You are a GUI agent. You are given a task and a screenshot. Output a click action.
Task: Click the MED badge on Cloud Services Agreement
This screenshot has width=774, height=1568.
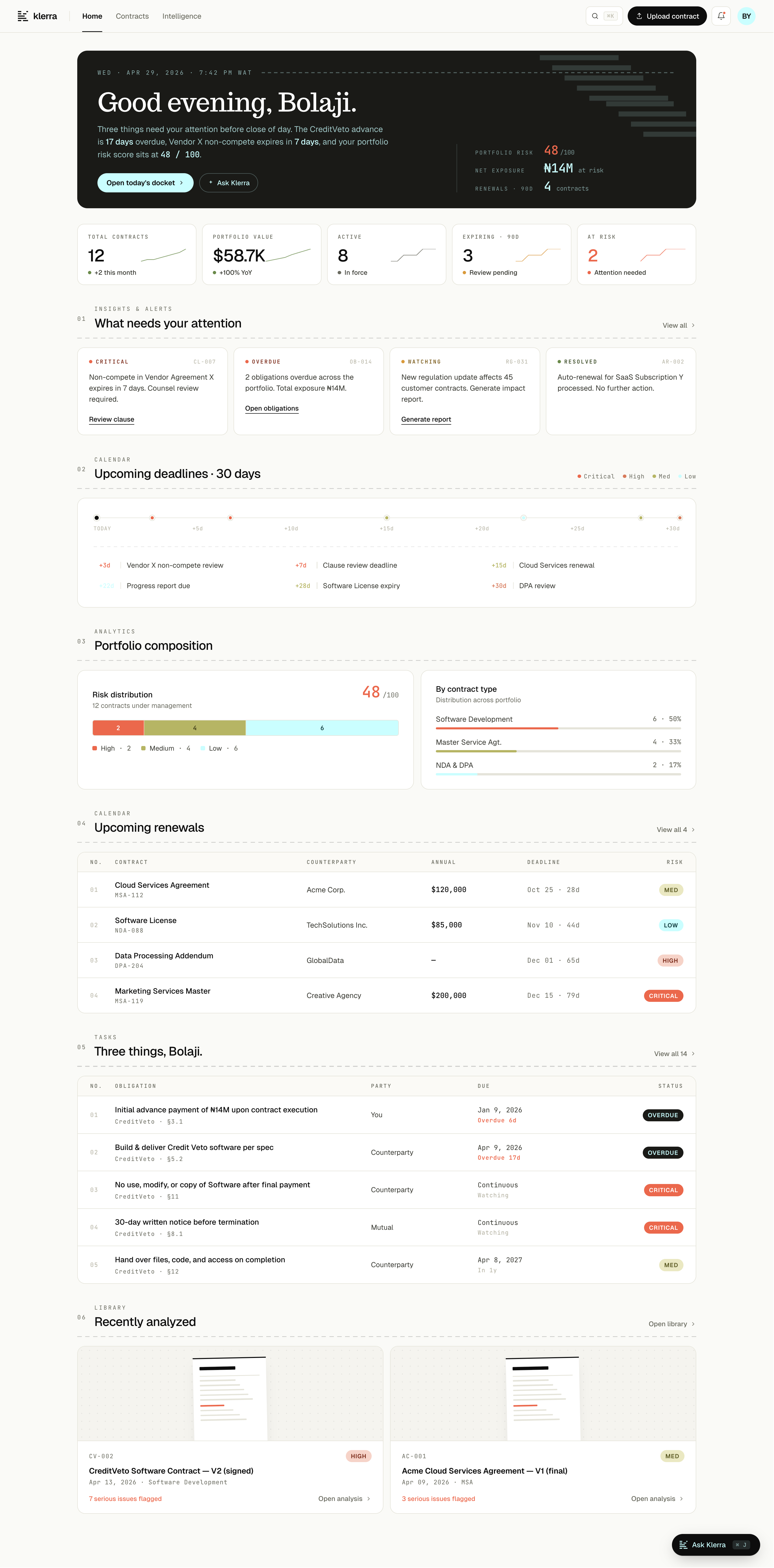click(x=671, y=890)
